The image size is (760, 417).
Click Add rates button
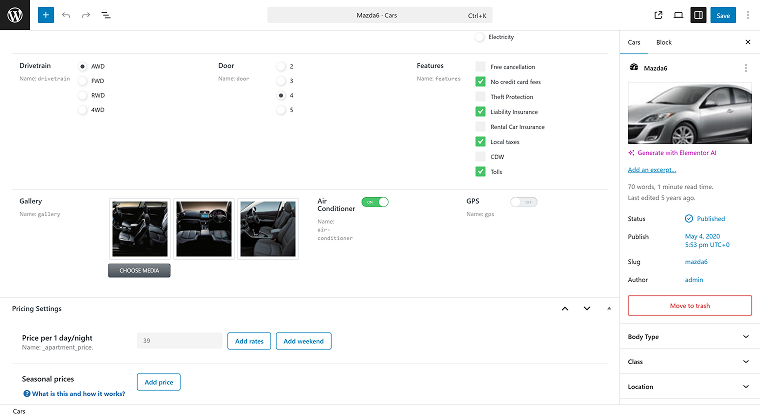pyautogui.click(x=249, y=341)
